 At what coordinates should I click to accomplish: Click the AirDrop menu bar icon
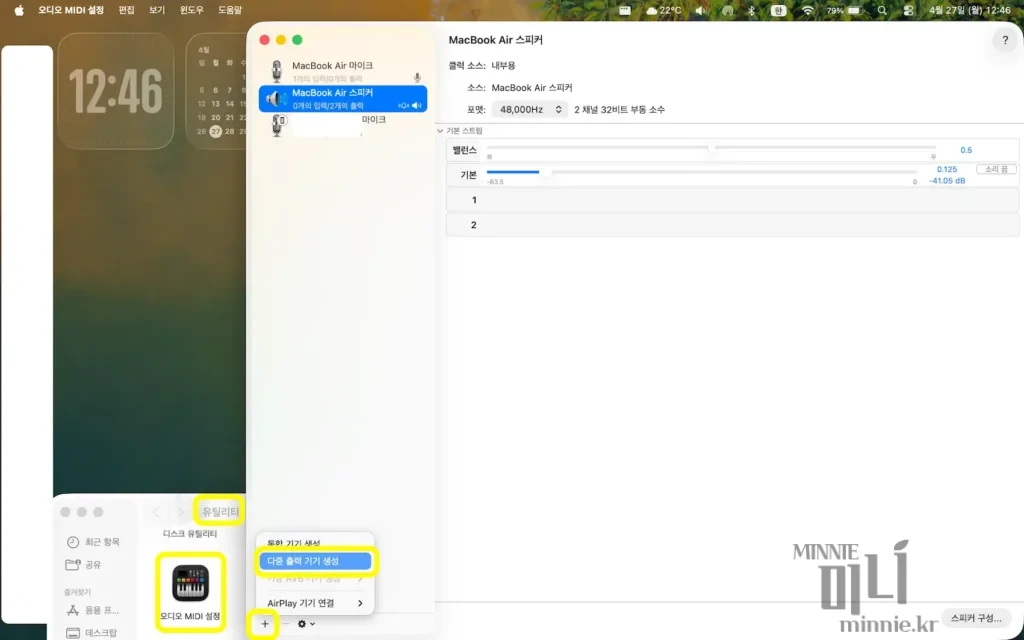[x=728, y=10]
